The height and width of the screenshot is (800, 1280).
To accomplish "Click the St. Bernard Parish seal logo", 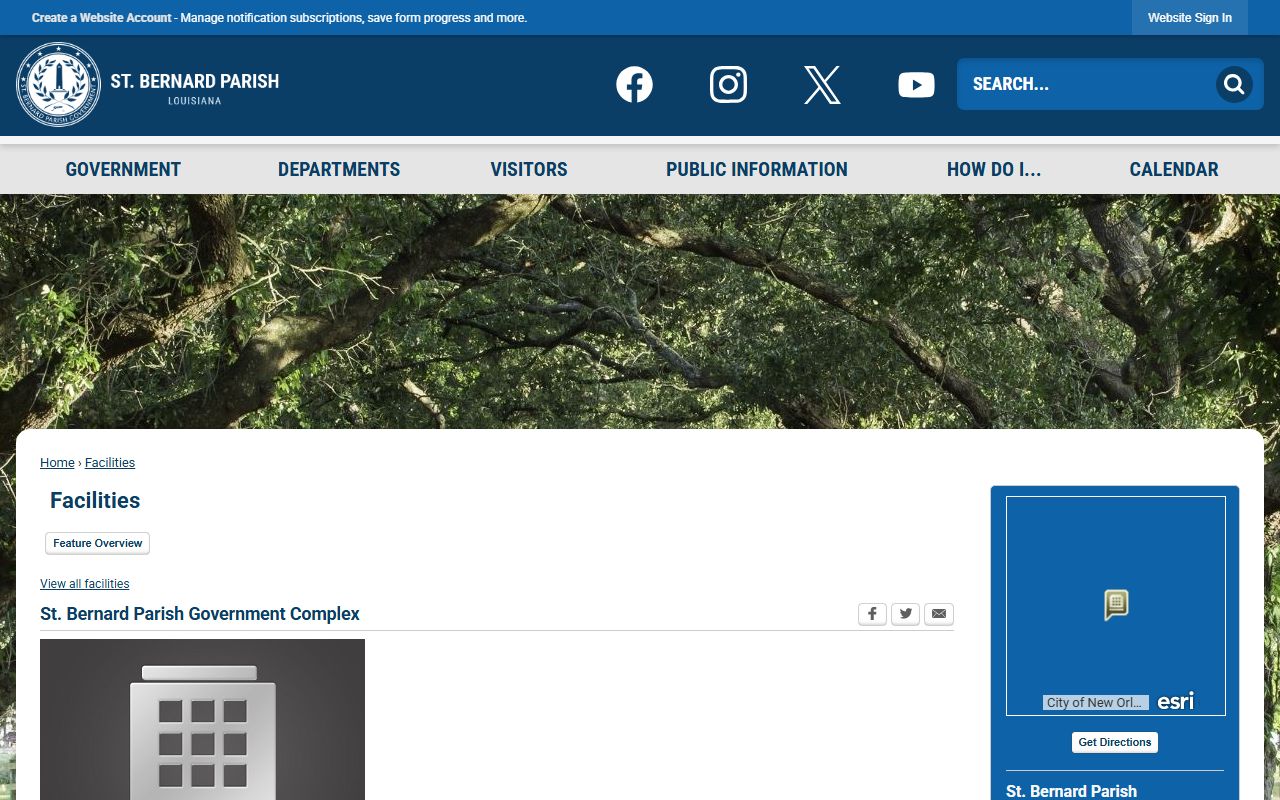I will click(x=59, y=85).
